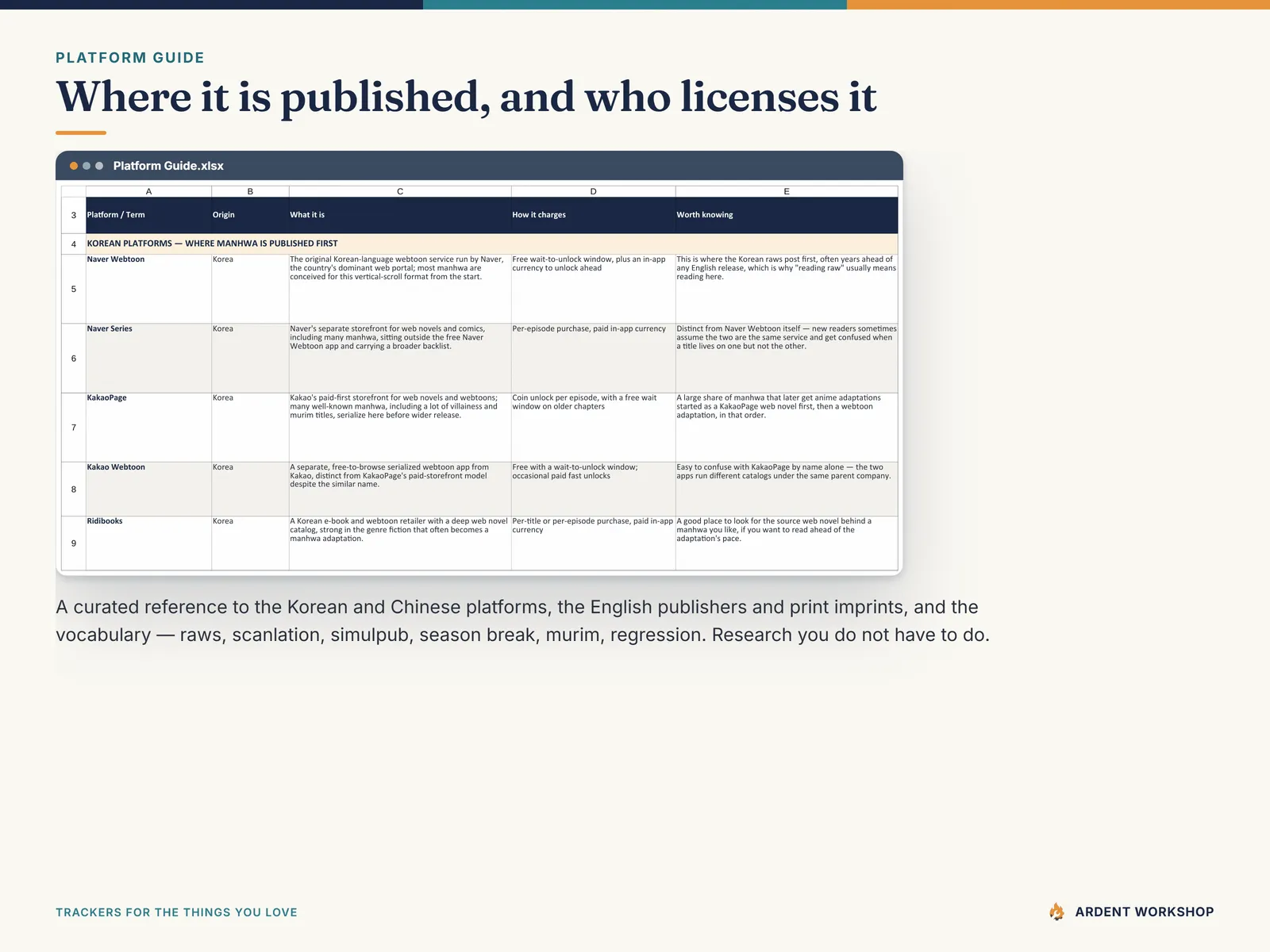1270x952 pixels.
Task: Click "Naver's separate storefront" description cell
Action: tap(400, 358)
